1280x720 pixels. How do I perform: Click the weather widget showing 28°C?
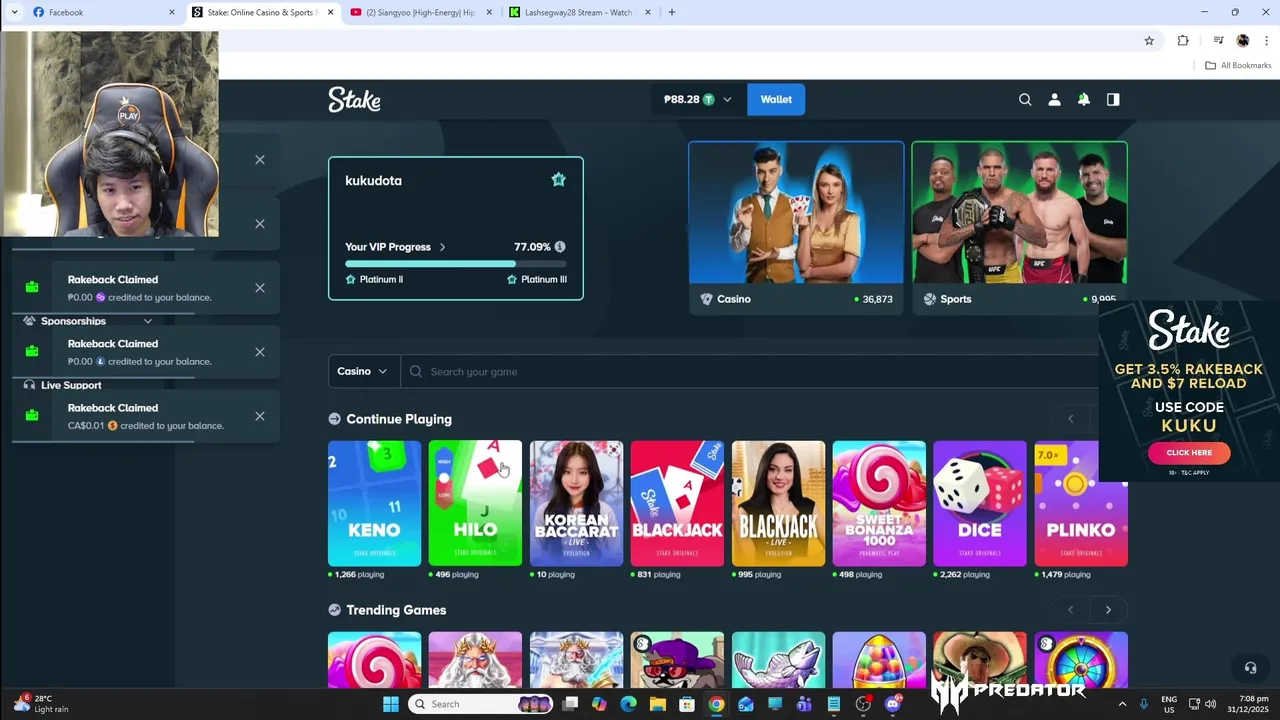[x=42, y=704]
